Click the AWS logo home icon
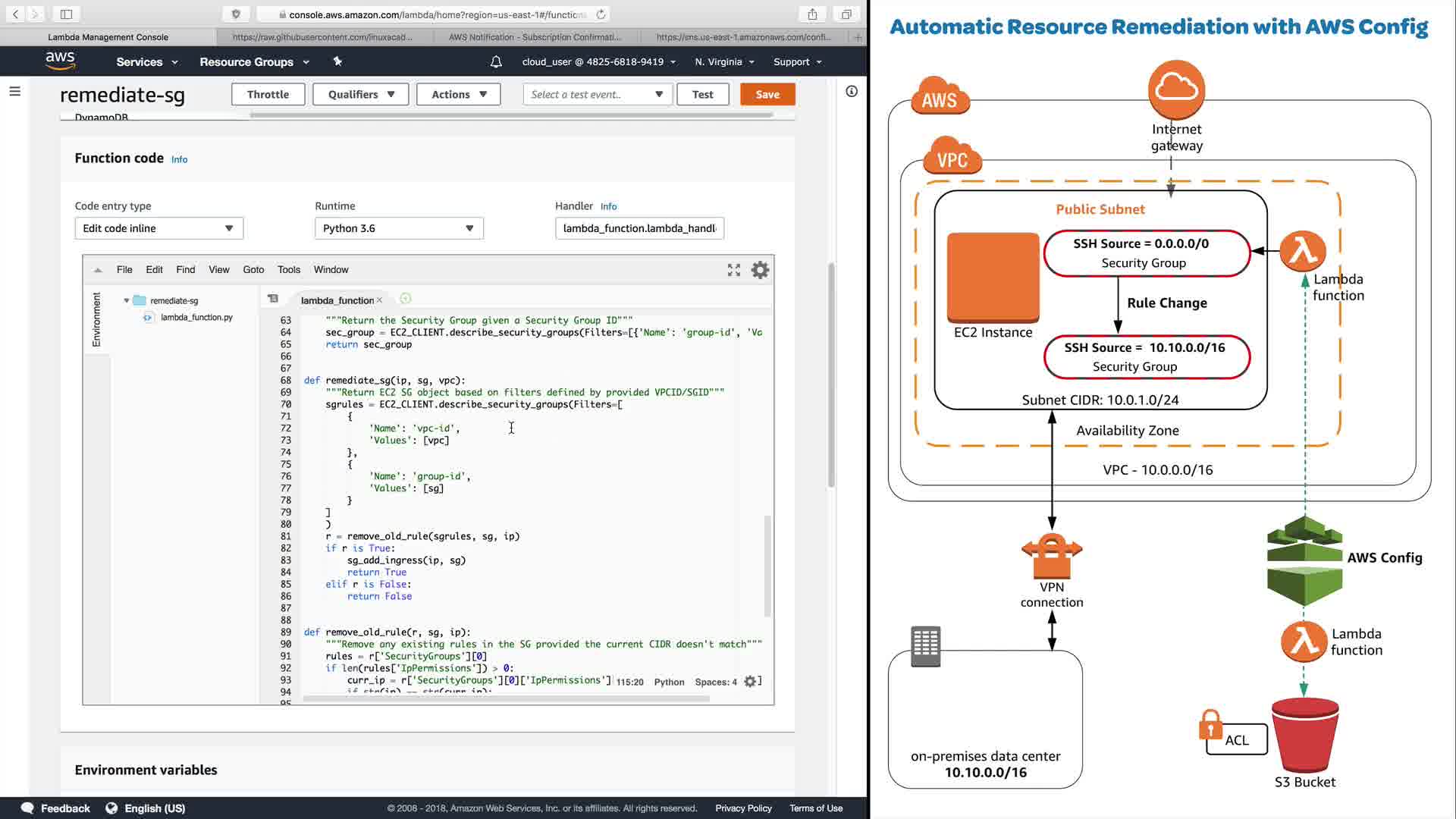 point(60,61)
